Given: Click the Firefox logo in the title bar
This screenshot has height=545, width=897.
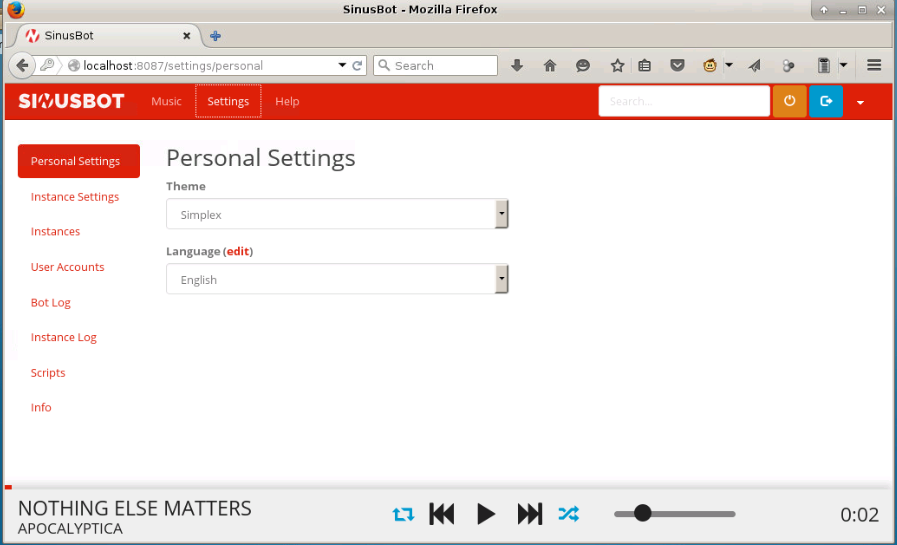Looking at the screenshot, I should 15,10.
